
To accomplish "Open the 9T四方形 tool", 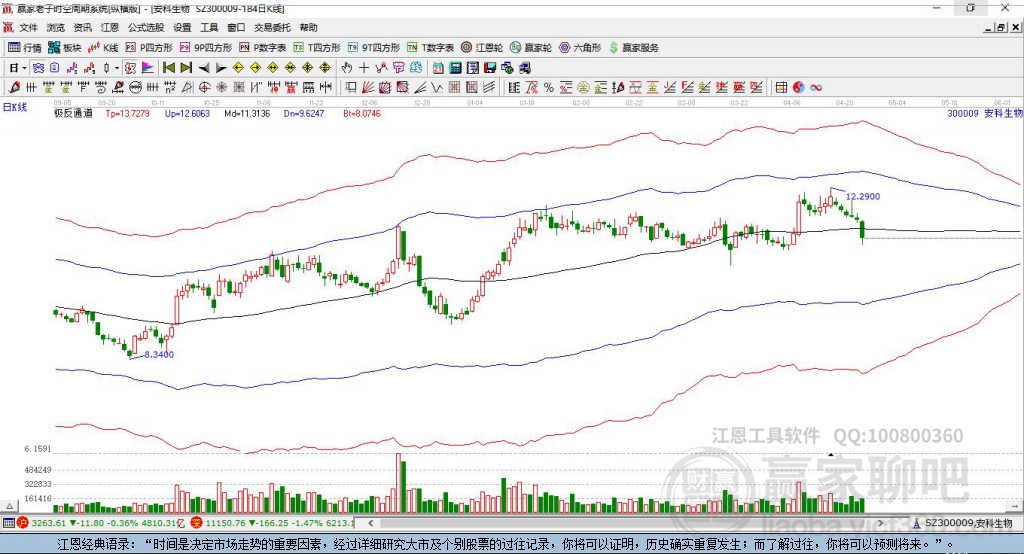I will pos(374,48).
